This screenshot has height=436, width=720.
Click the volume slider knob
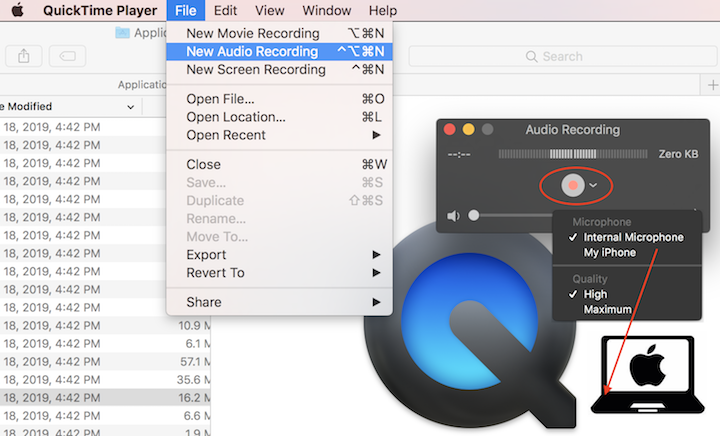[x=473, y=215]
